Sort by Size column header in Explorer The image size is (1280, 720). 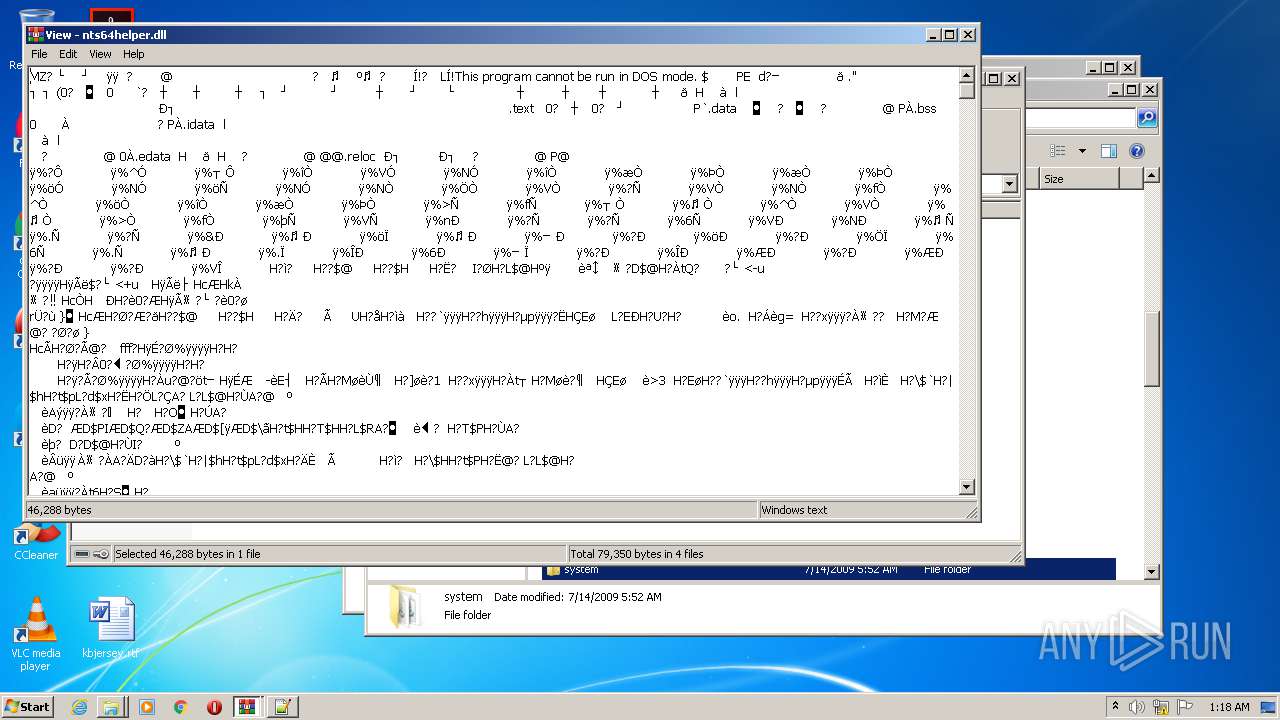pos(1078,179)
